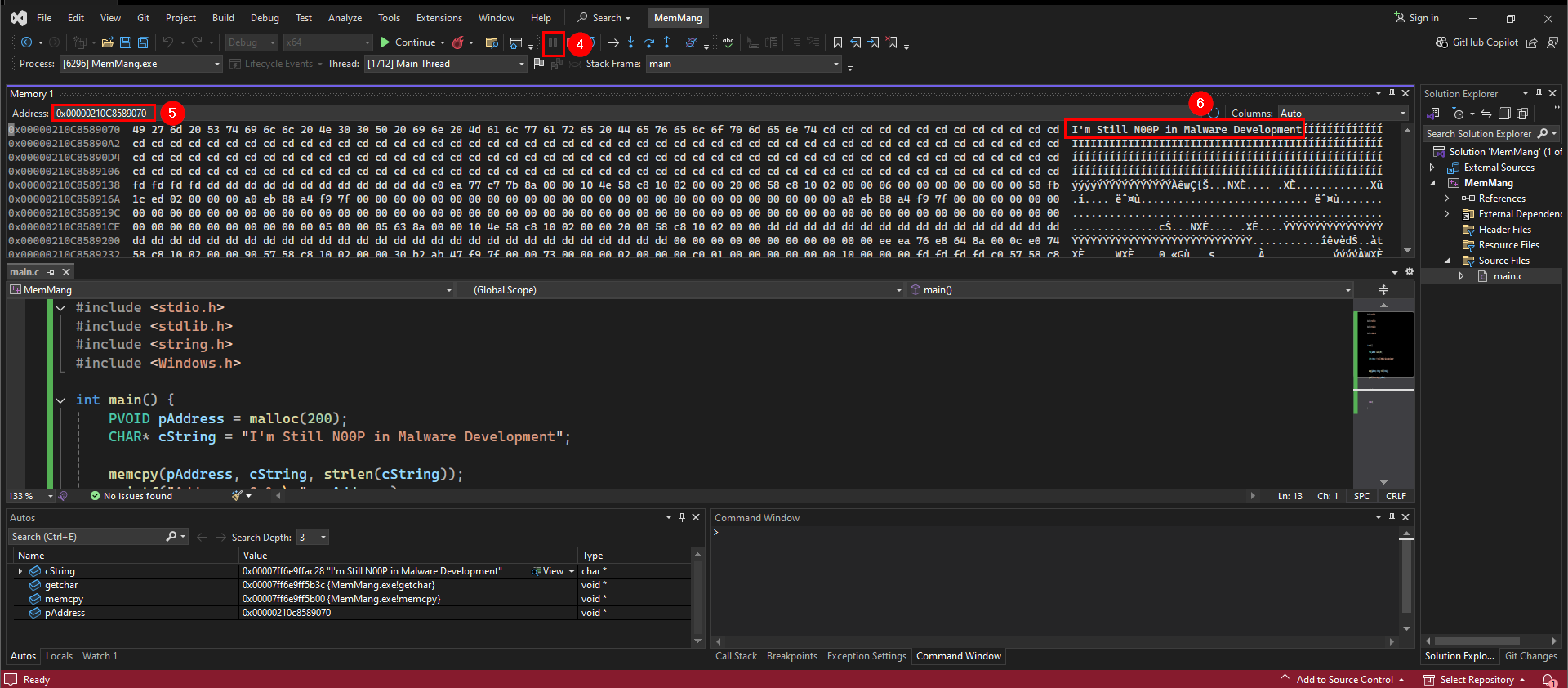1568x688 pixels.
Task: Click the editor settings gear icon
Action: click(x=1410, y=272)
